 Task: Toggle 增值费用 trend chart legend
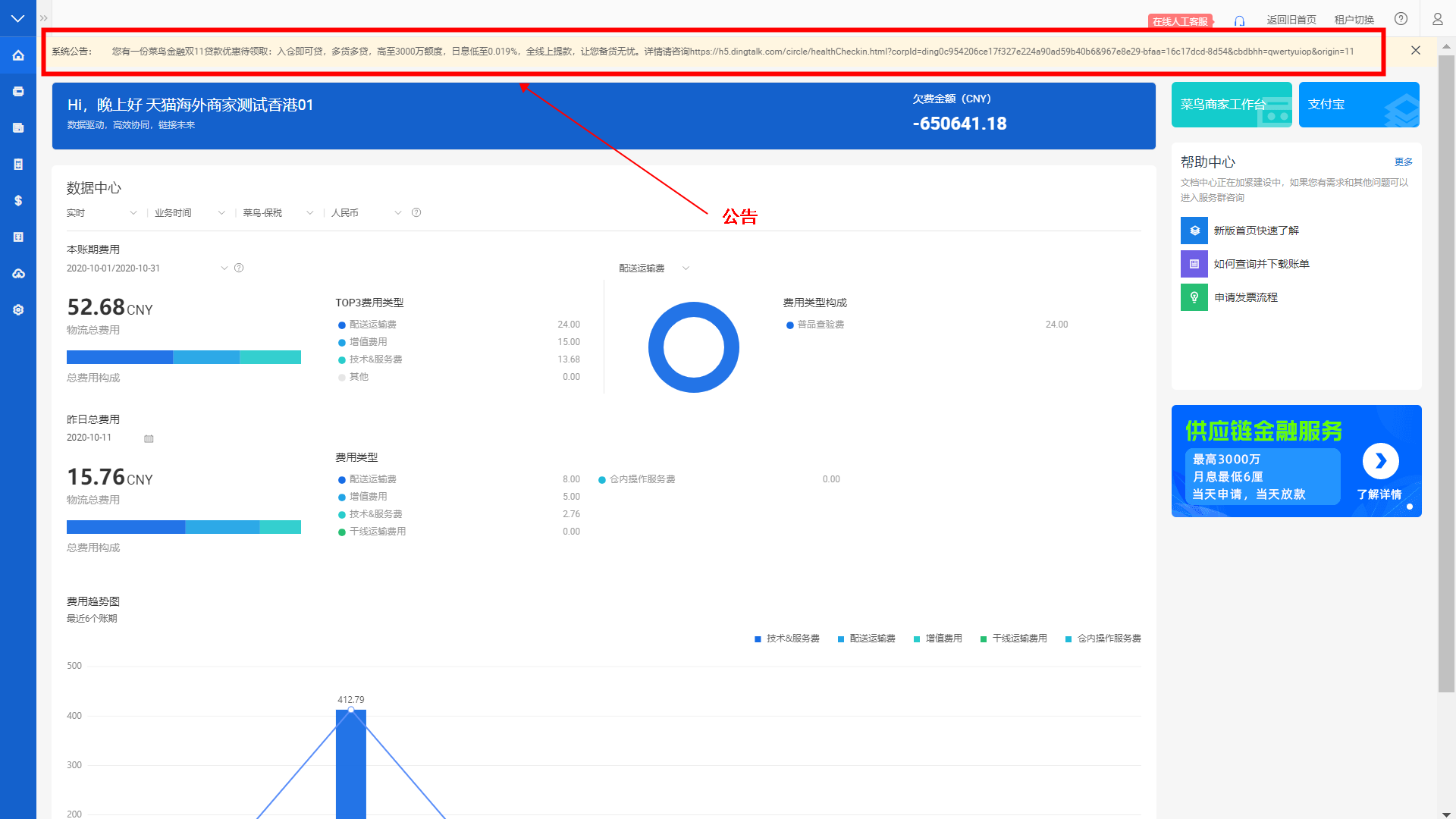pos(937,639)
